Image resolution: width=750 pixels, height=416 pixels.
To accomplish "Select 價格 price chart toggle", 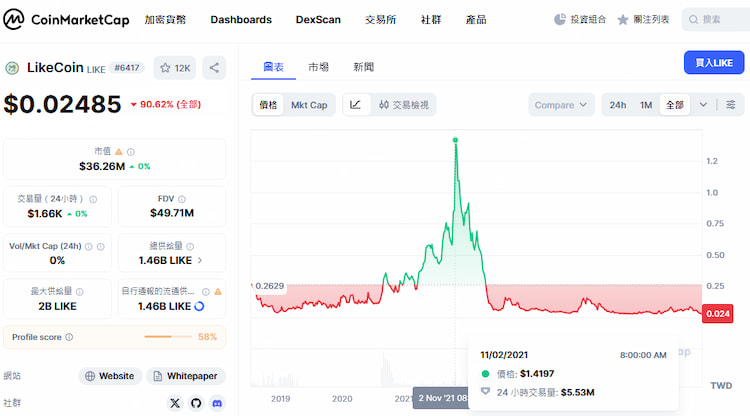I will (268, 105).
